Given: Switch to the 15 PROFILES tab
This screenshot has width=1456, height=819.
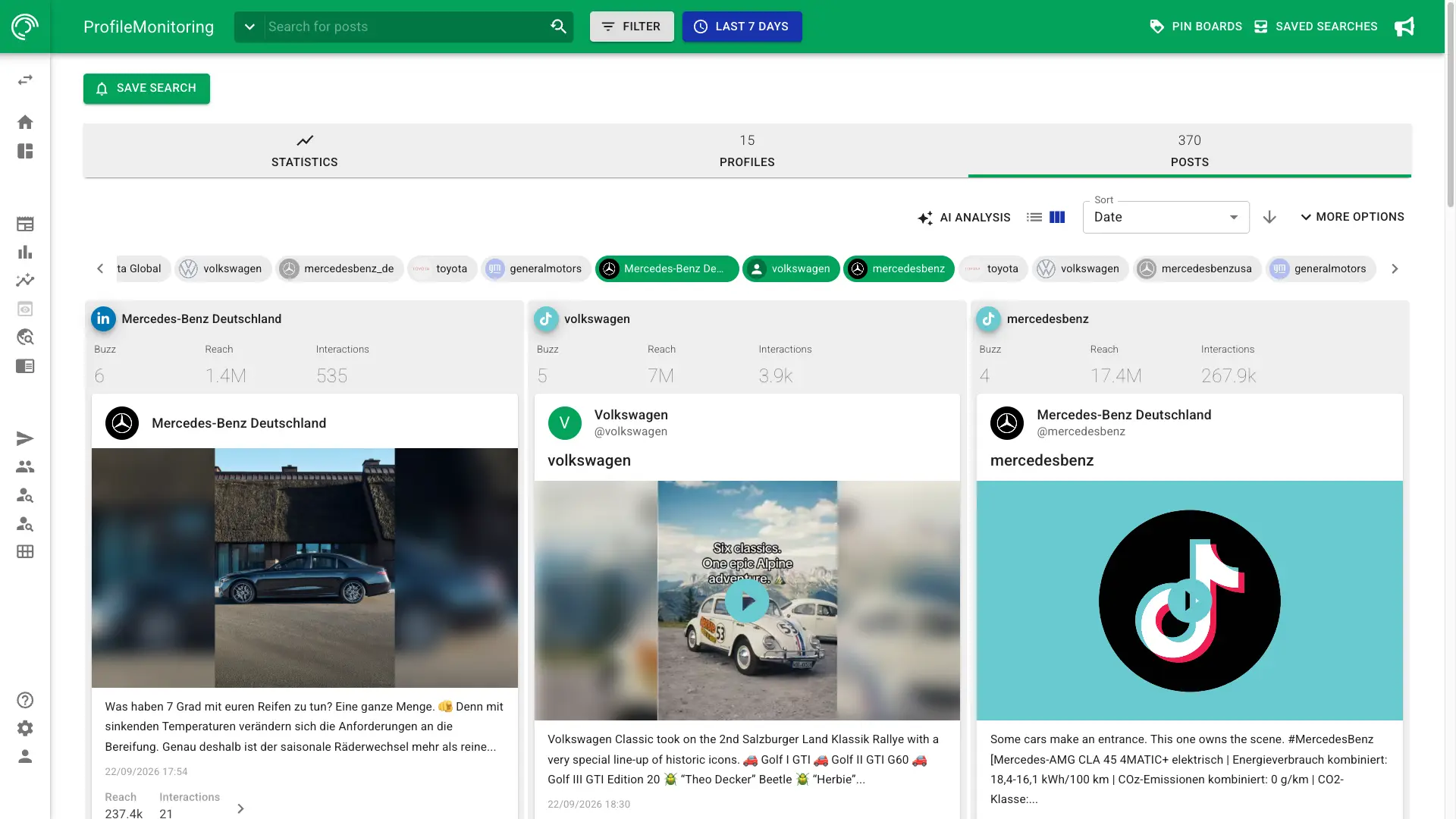Looking at the screenshot, I should click(747, 151).
